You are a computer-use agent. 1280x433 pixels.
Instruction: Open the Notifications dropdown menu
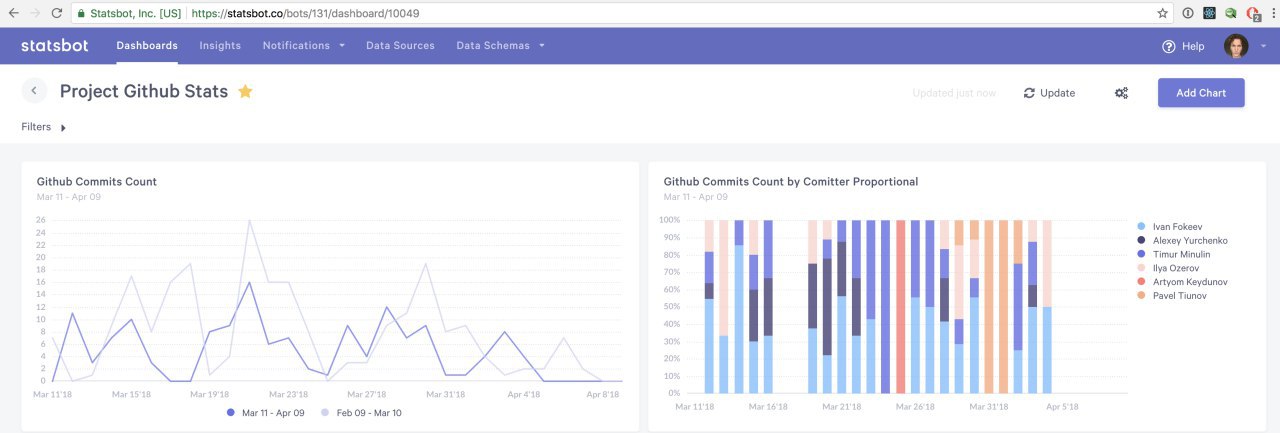coord(303,46)
